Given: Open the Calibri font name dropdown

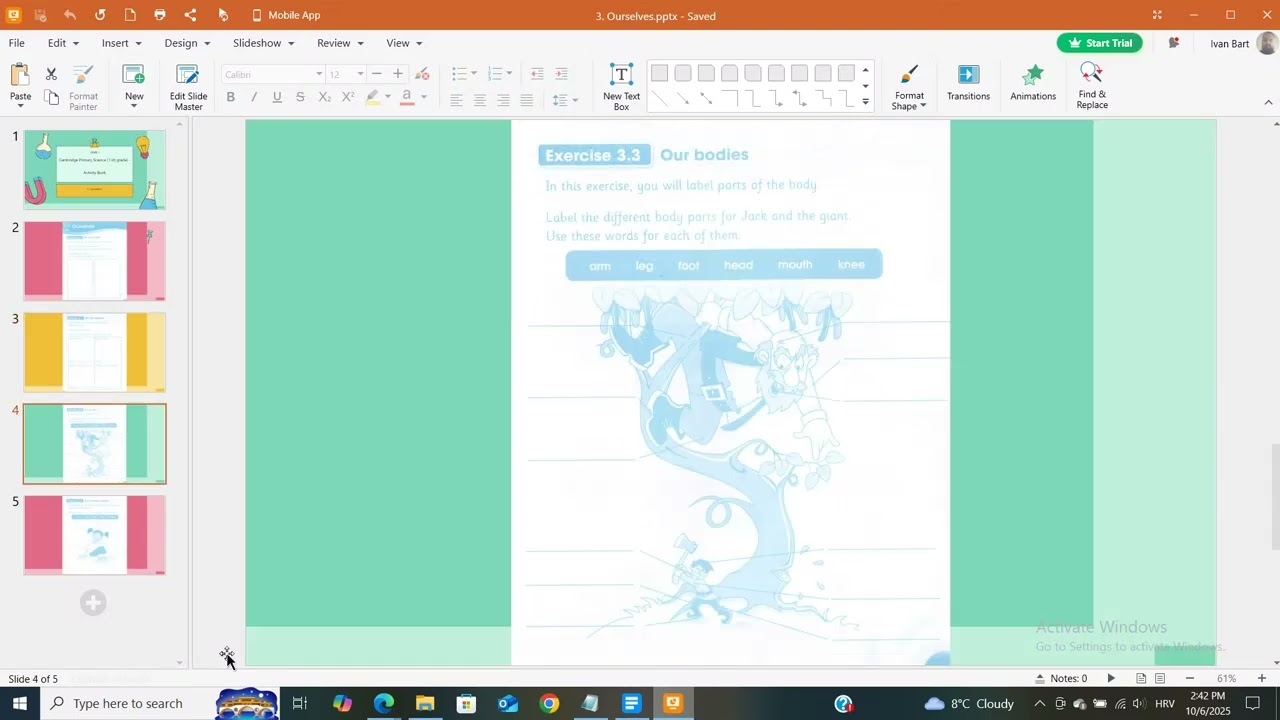Looking at the screenshot, I should [319, 74].
